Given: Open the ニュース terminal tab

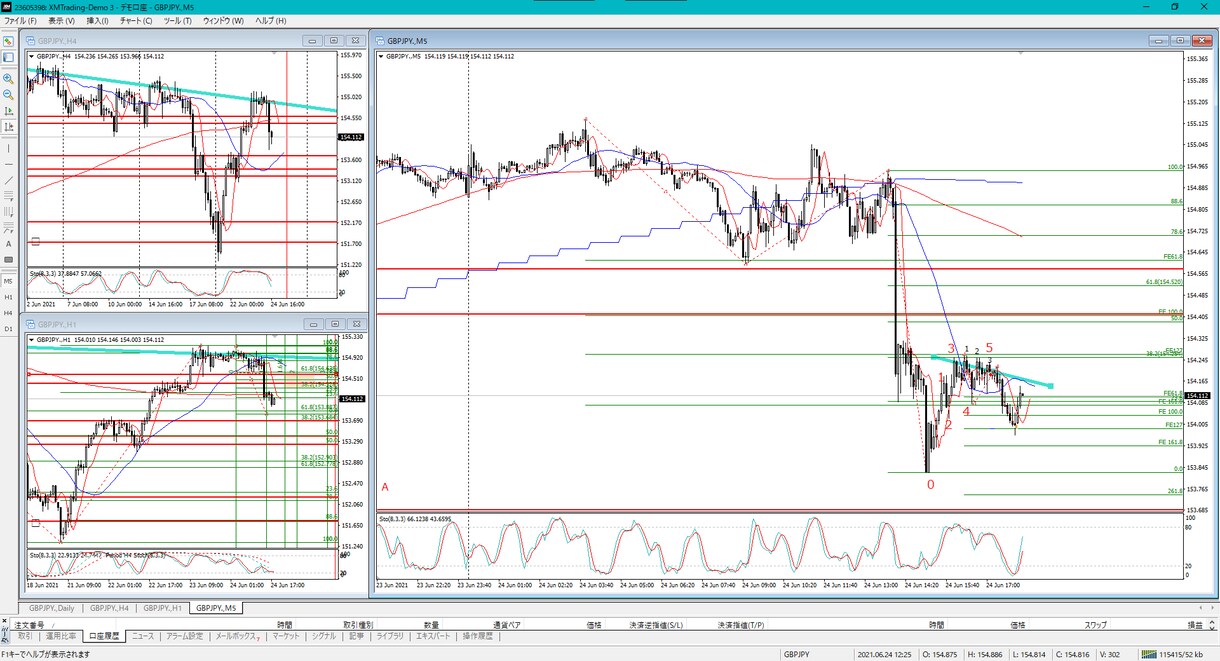Looking at the screenshot, I should click(143, 636).
